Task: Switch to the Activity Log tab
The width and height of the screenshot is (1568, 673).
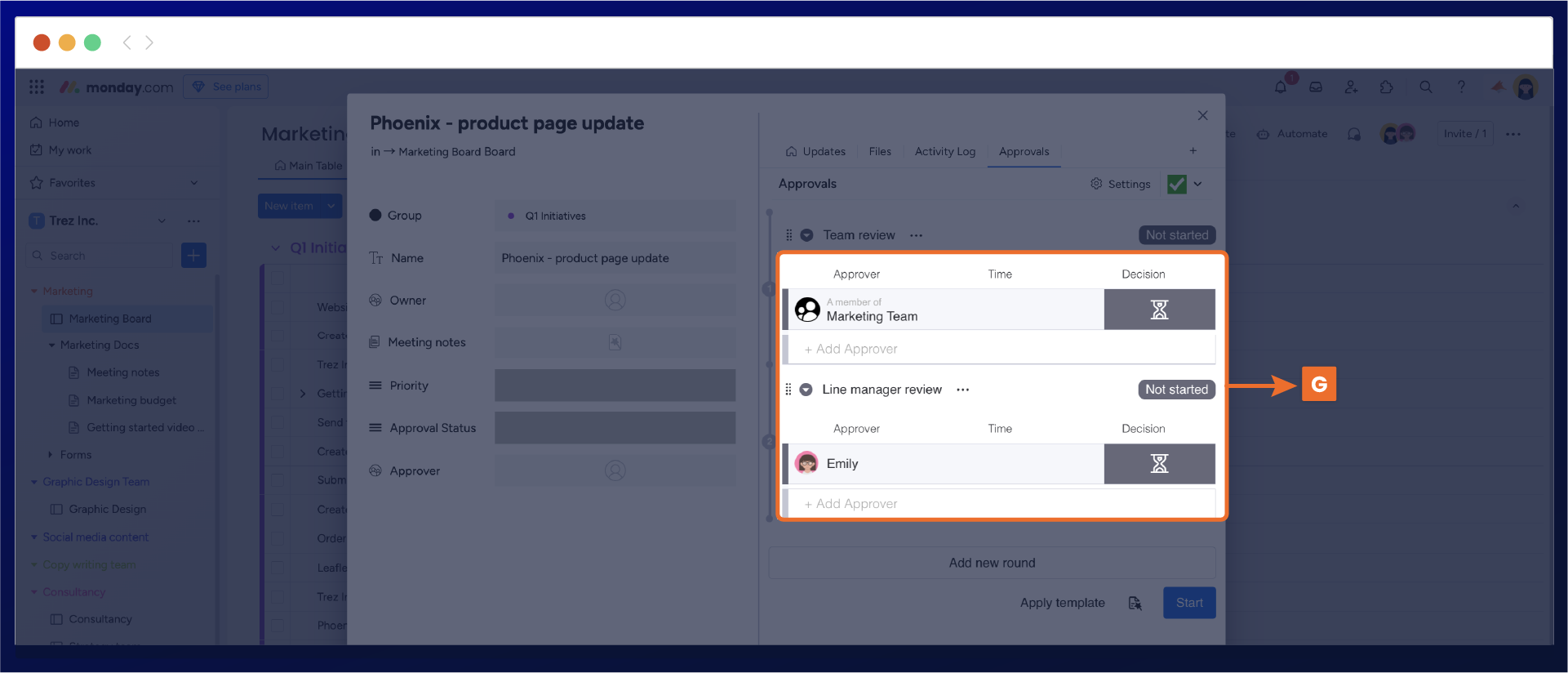Action: 944,151
